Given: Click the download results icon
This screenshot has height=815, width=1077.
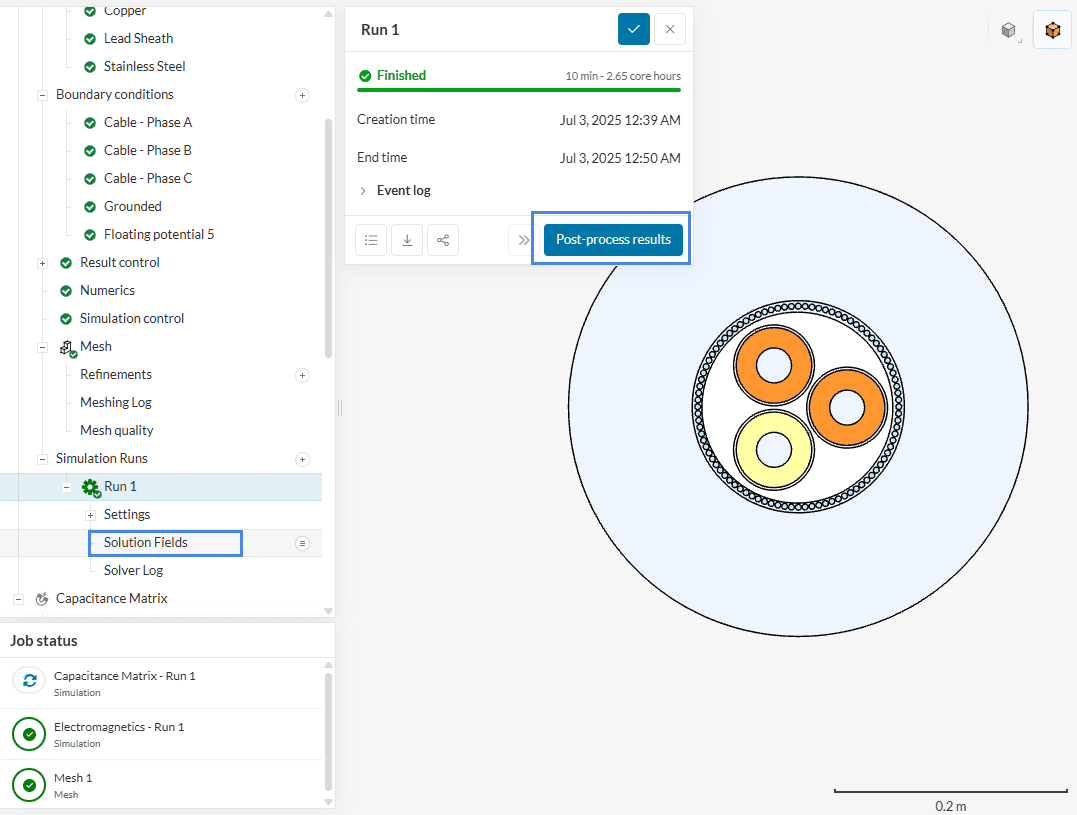Looking at the screenshot, I should pyautogui.click(x=407, y=240).
